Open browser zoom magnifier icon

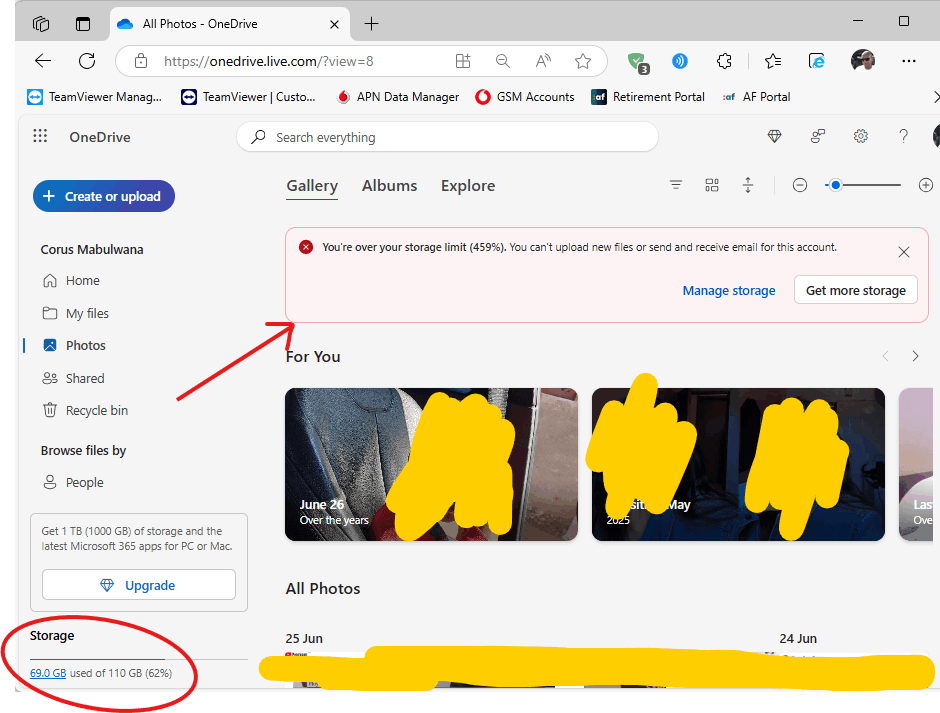pyautogui.click(x=502, y=61)
